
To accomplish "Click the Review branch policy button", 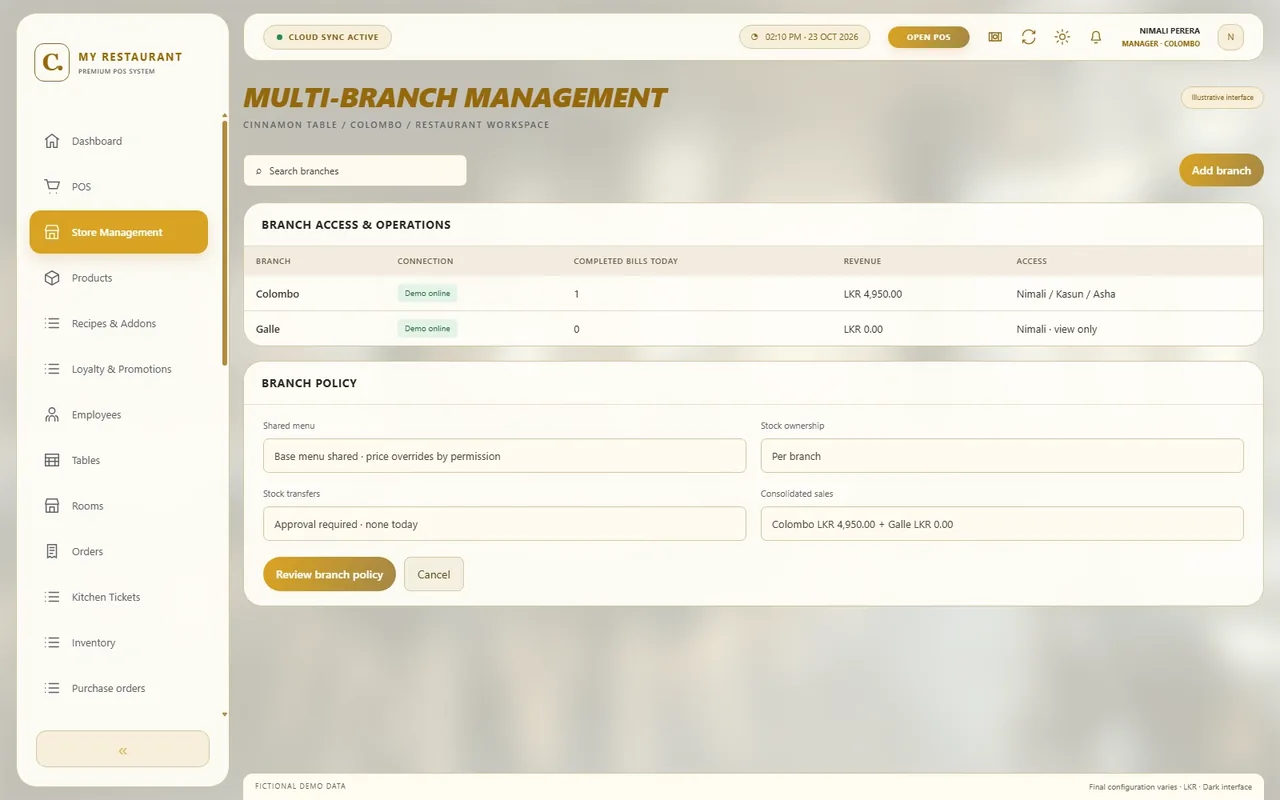I will click(329, 574).
